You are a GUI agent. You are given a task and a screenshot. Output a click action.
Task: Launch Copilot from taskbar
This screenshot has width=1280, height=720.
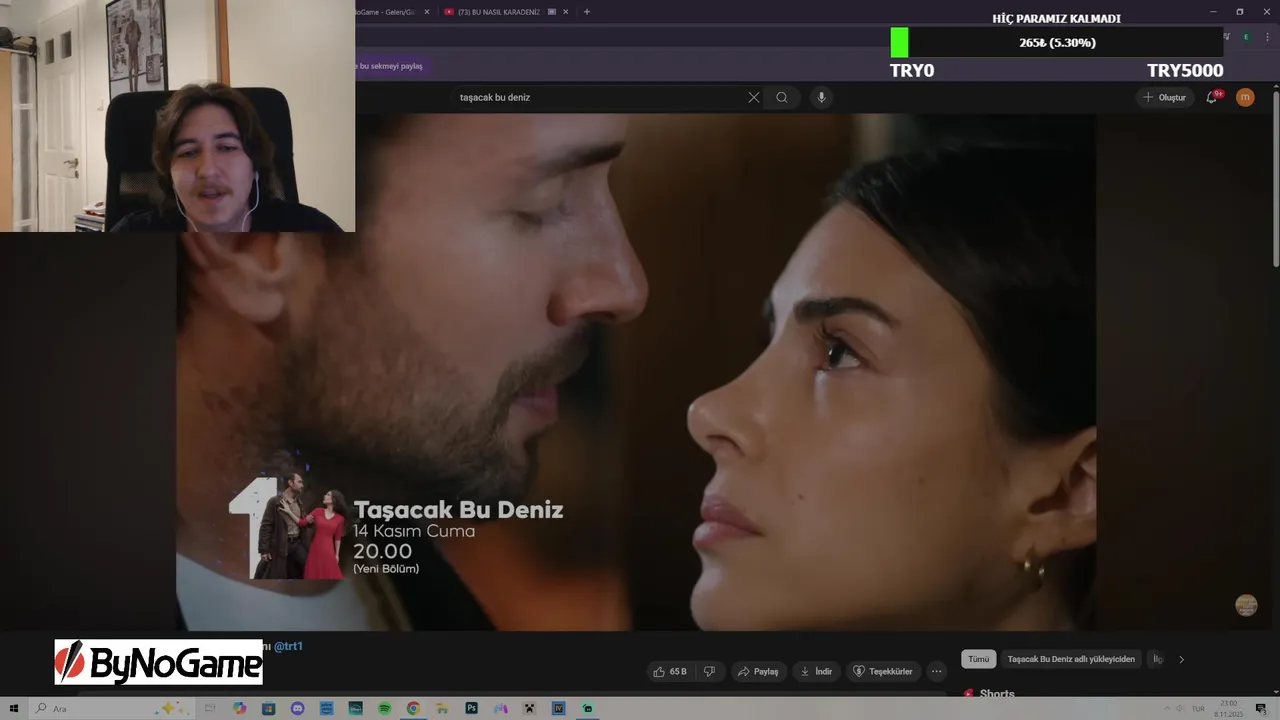(239, 708)
